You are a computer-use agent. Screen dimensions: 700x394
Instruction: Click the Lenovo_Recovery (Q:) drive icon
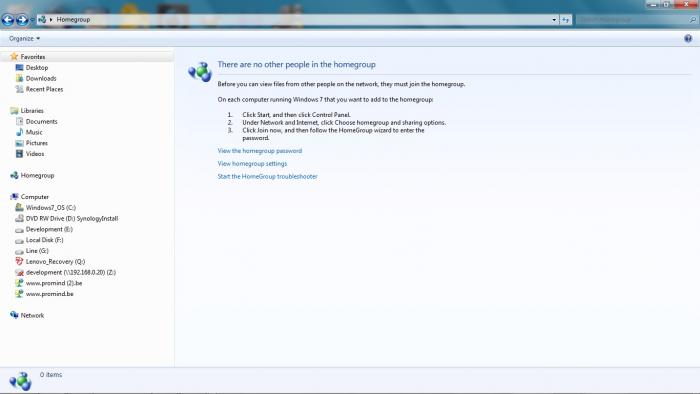pos(19,261)
